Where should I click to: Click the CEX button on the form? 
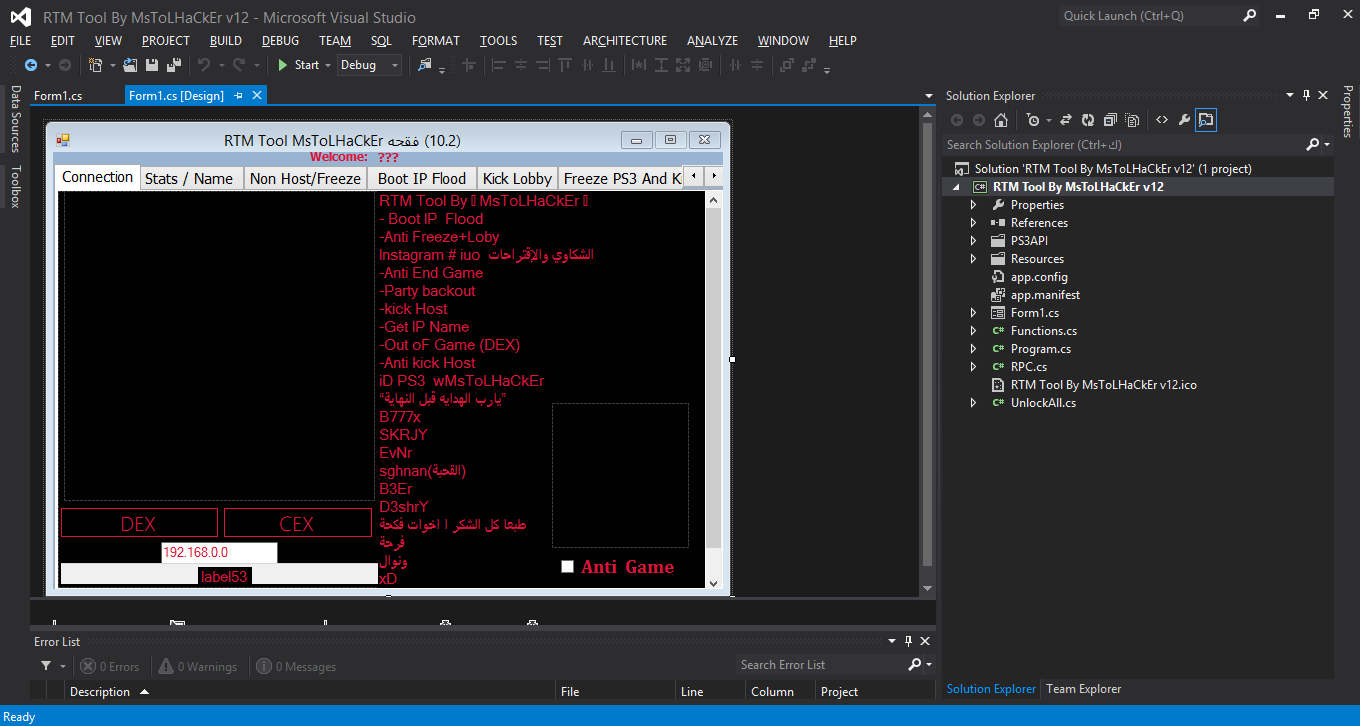coord(297,523)
